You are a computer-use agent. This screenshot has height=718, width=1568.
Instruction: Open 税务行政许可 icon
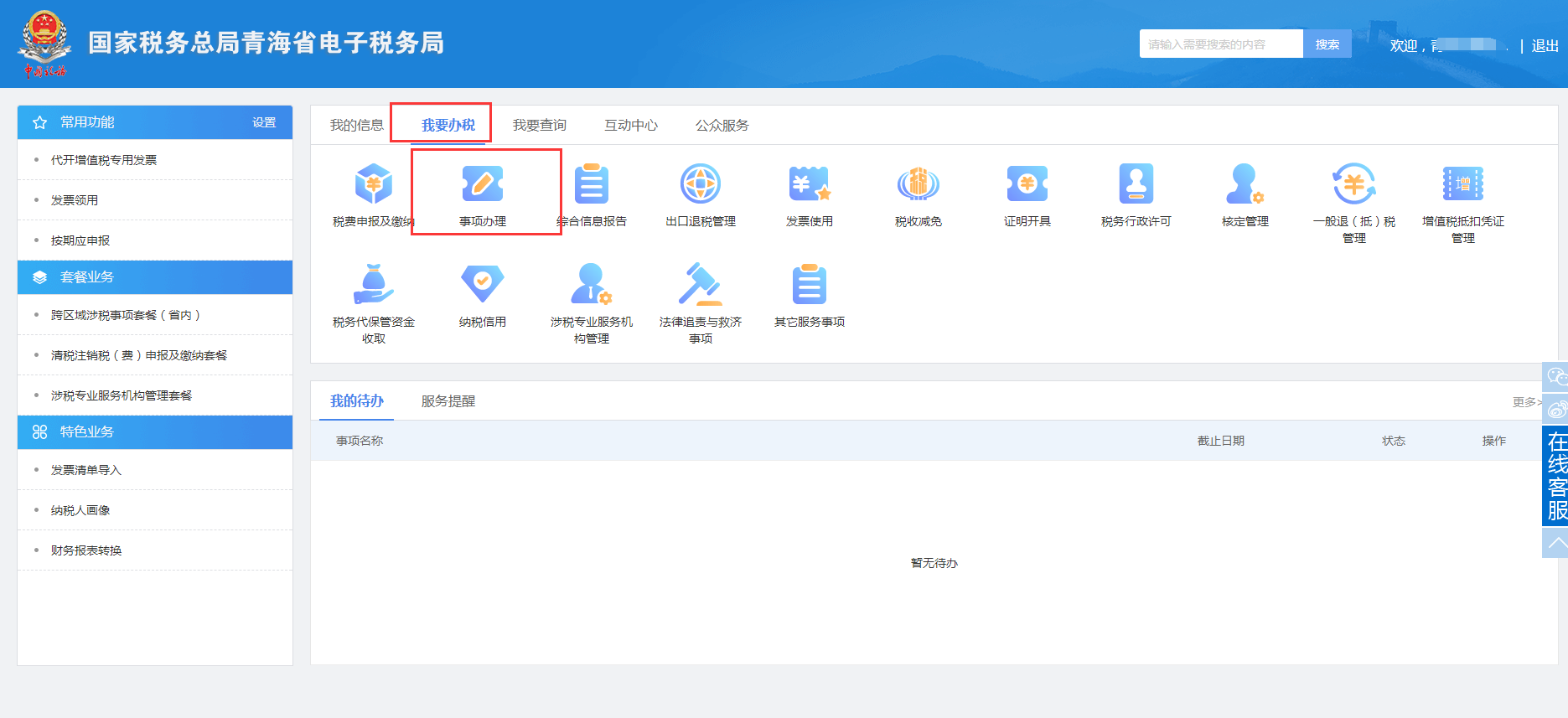[1136, 184]
